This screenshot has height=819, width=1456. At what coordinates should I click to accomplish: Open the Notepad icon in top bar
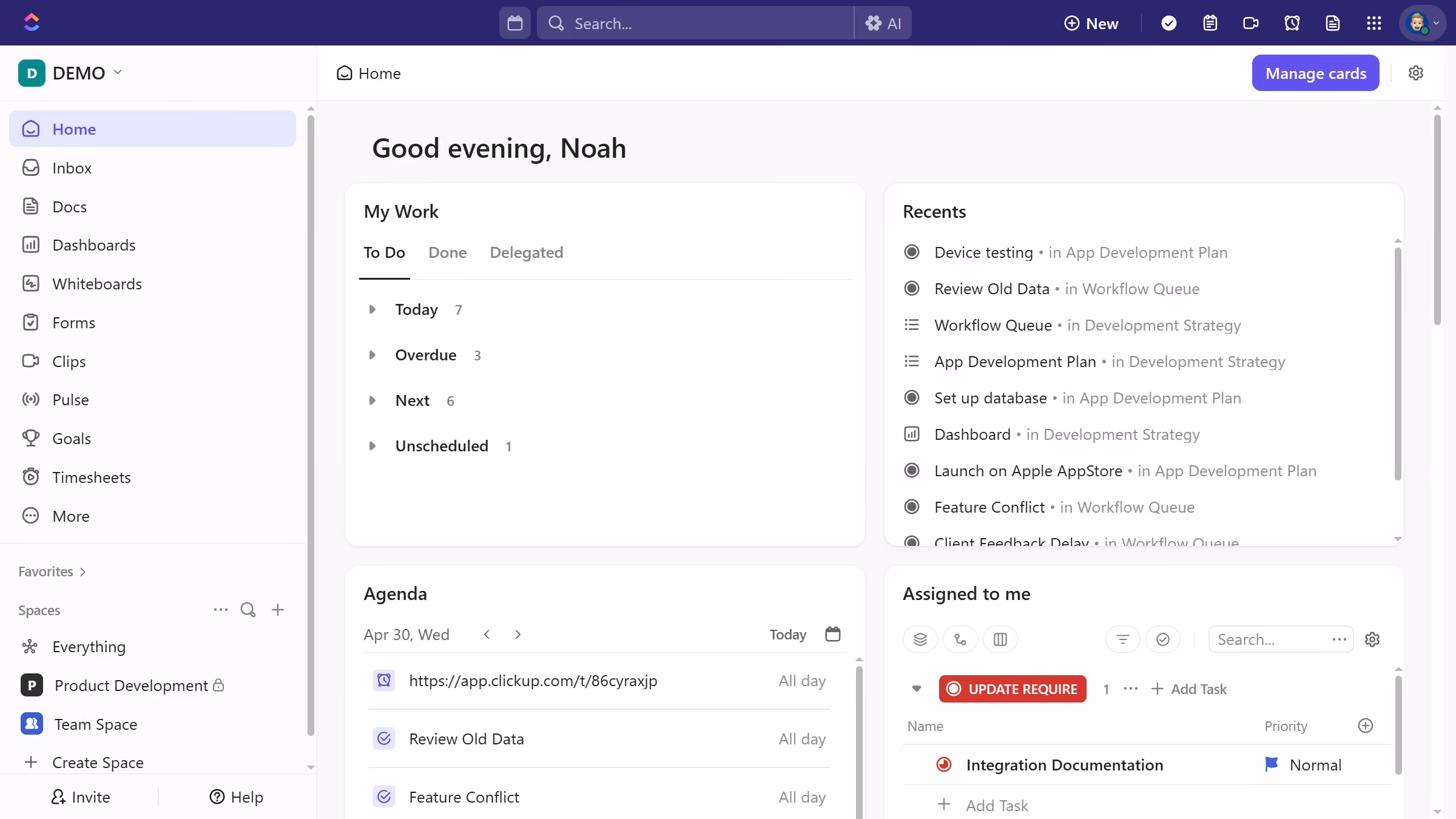(x=1210, y=23)
